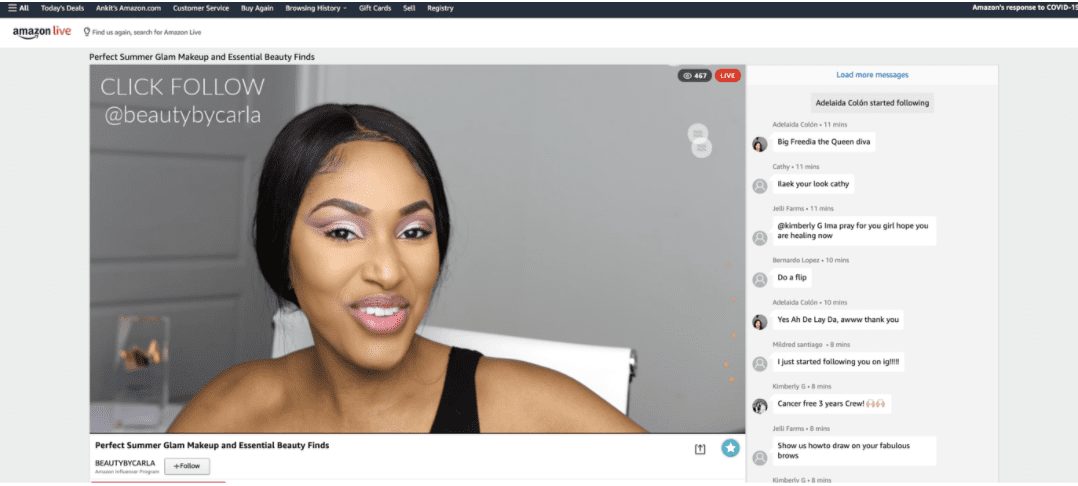
Task: Click the share icon below the video
Action: (700, 449)
